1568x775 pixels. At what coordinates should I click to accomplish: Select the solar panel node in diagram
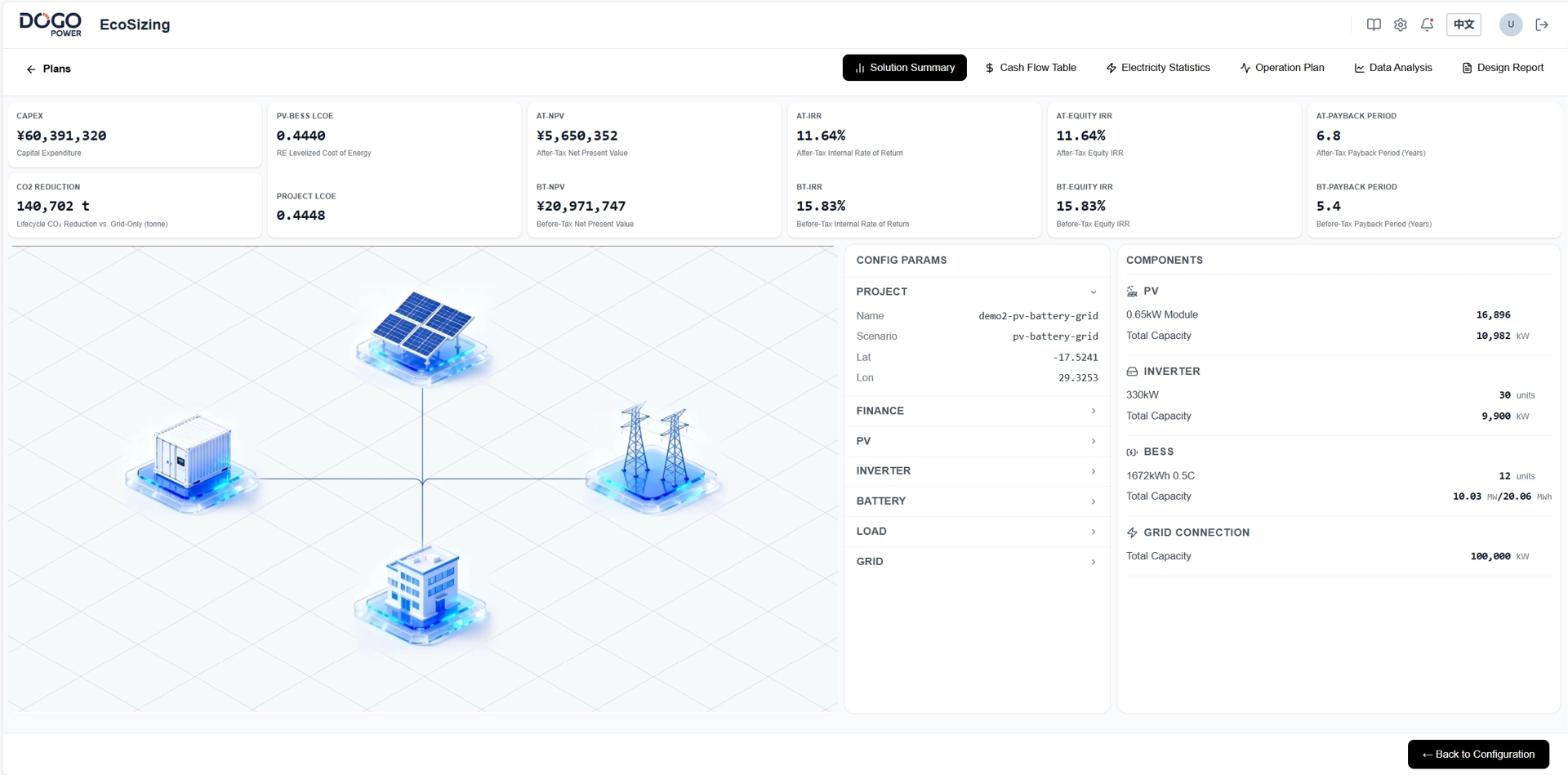[x=422, y=336]
